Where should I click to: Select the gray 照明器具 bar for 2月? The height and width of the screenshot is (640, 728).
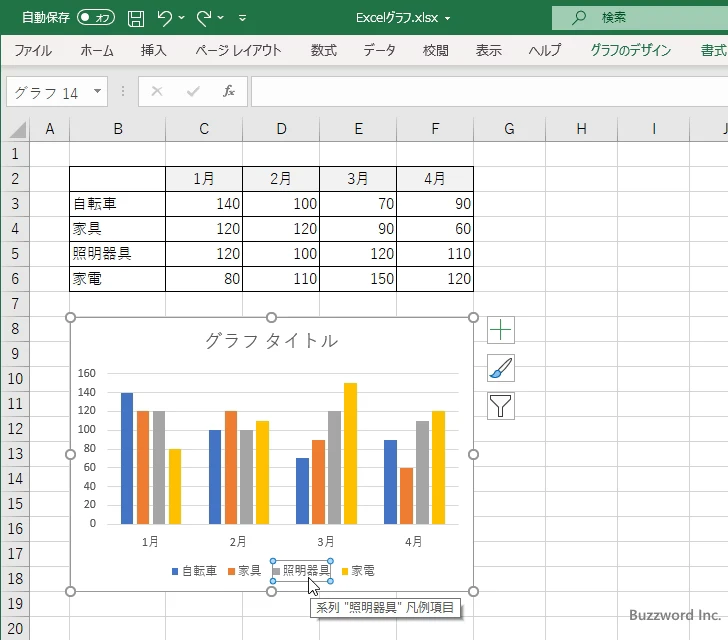[x=247, y=477]
